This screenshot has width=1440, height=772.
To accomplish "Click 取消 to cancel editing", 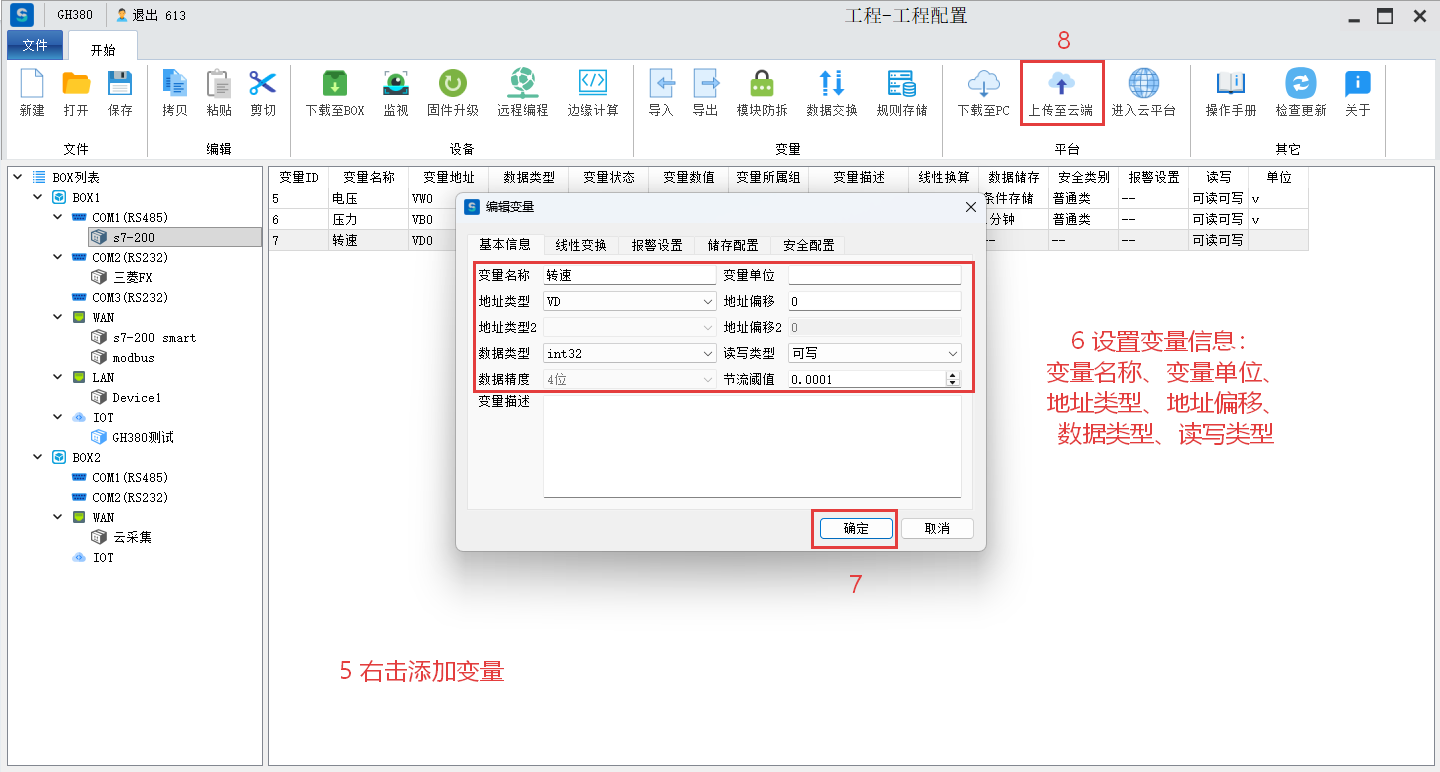I will [x=937, y=528].
